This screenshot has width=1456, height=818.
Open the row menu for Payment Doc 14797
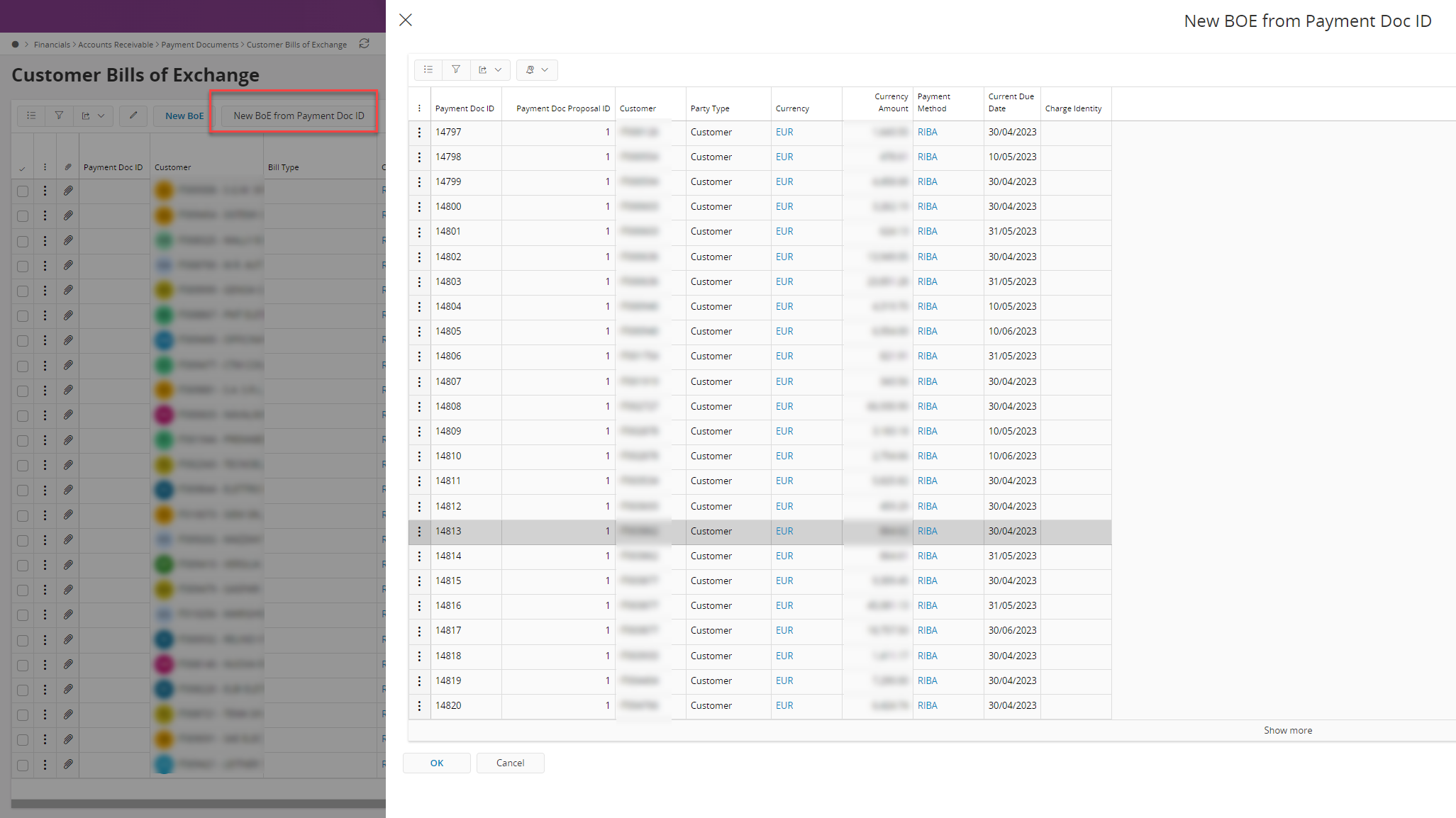tap(419, 133)
